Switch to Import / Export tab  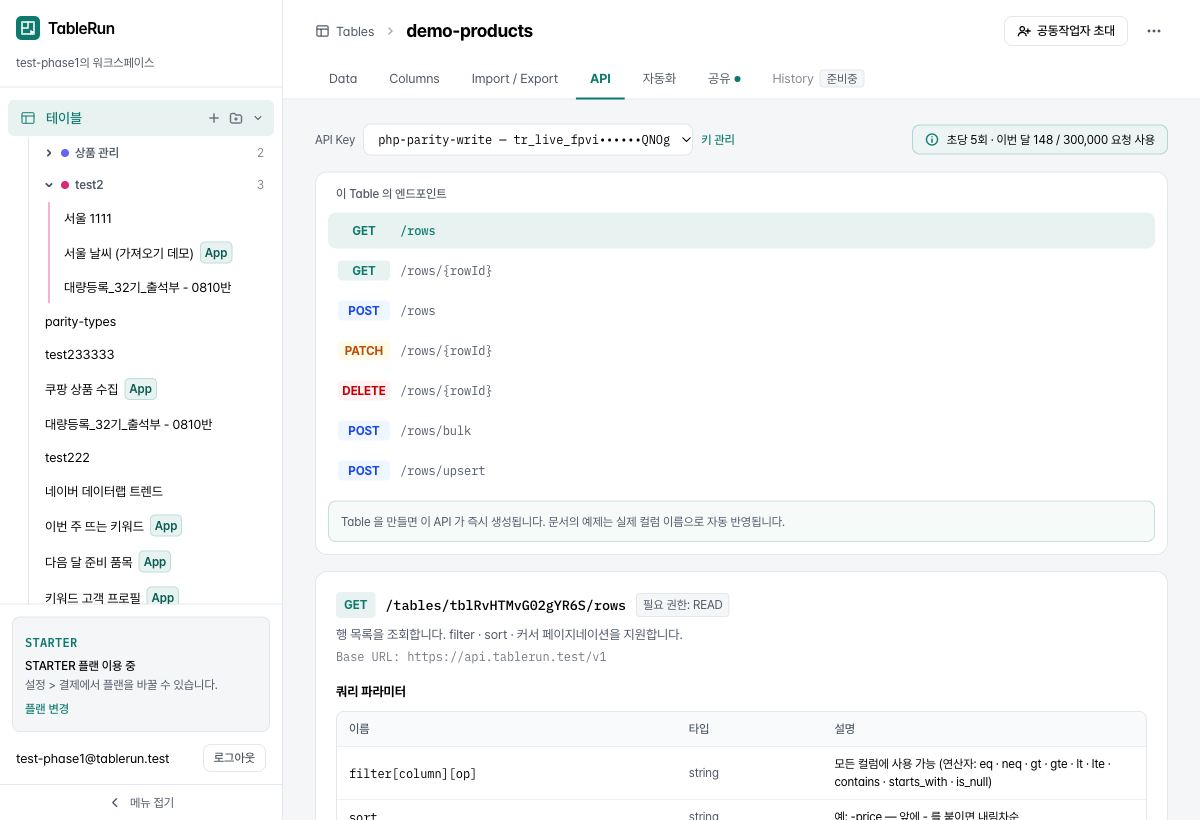(x=515, y=78)
